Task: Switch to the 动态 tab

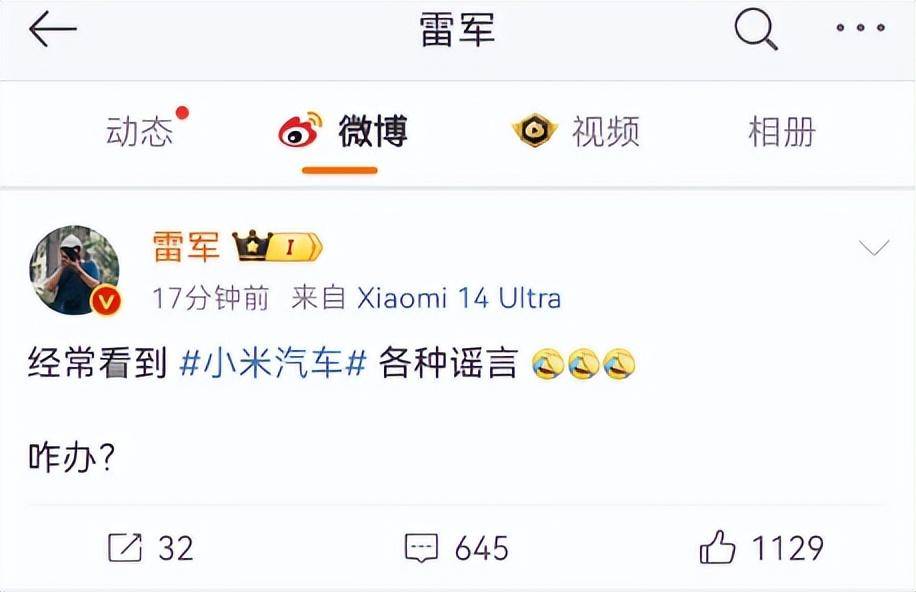Action: (140, 131)
